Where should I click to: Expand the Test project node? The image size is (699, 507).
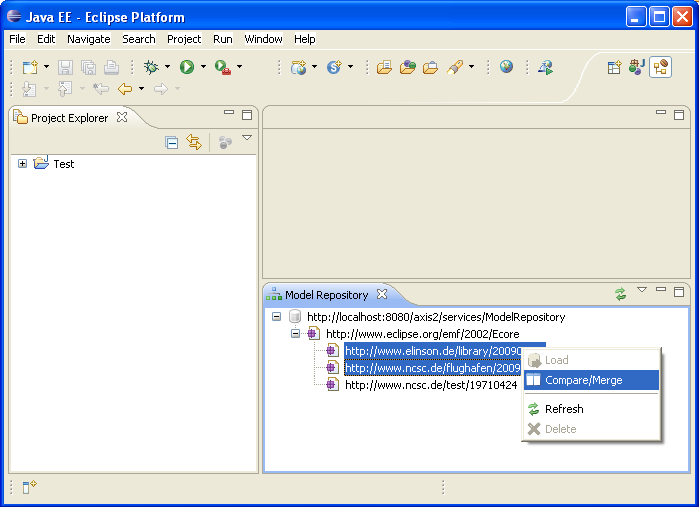(22, 164)
